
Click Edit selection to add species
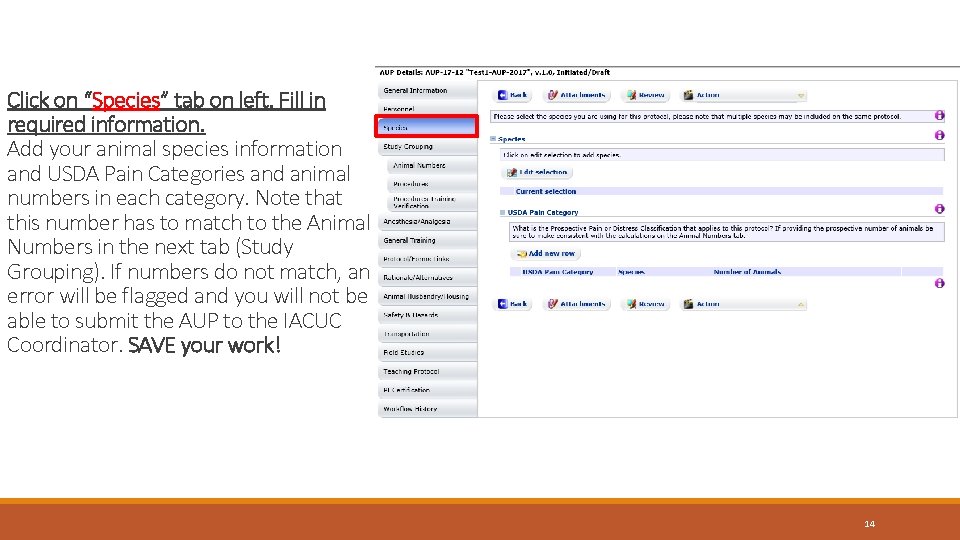[x=537, y=173]
